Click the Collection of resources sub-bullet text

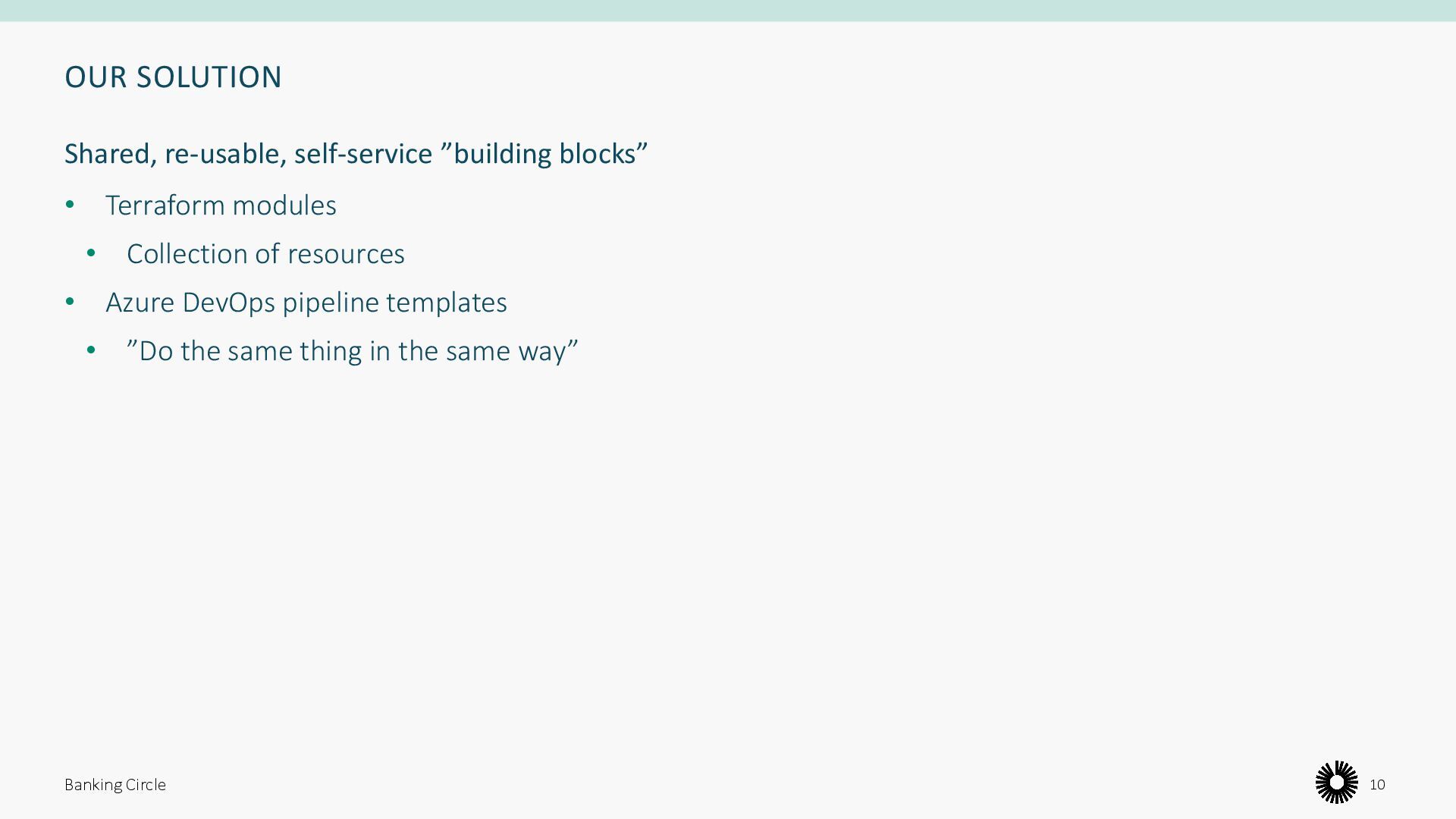coord(265,254)
